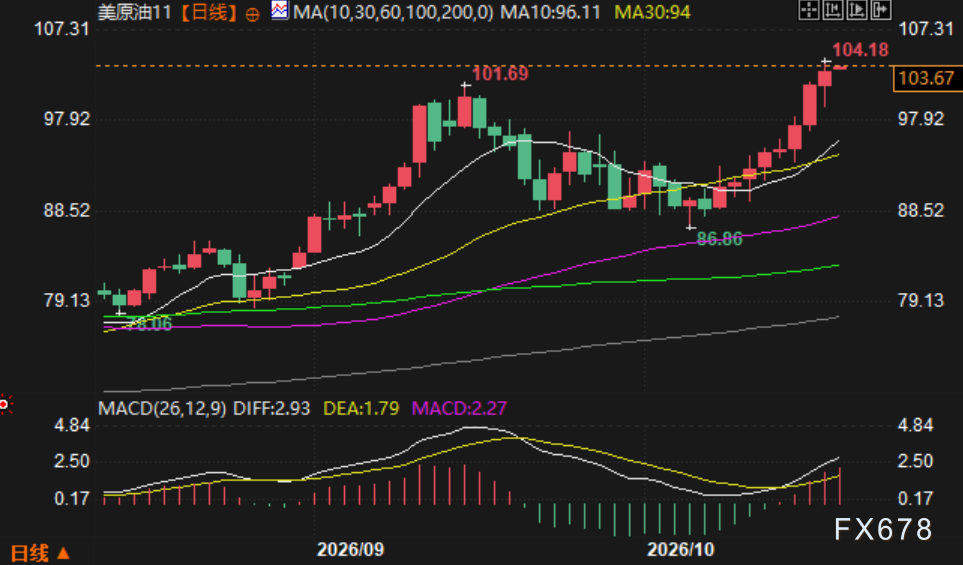Click the 美原油11 symbol name

135,12
